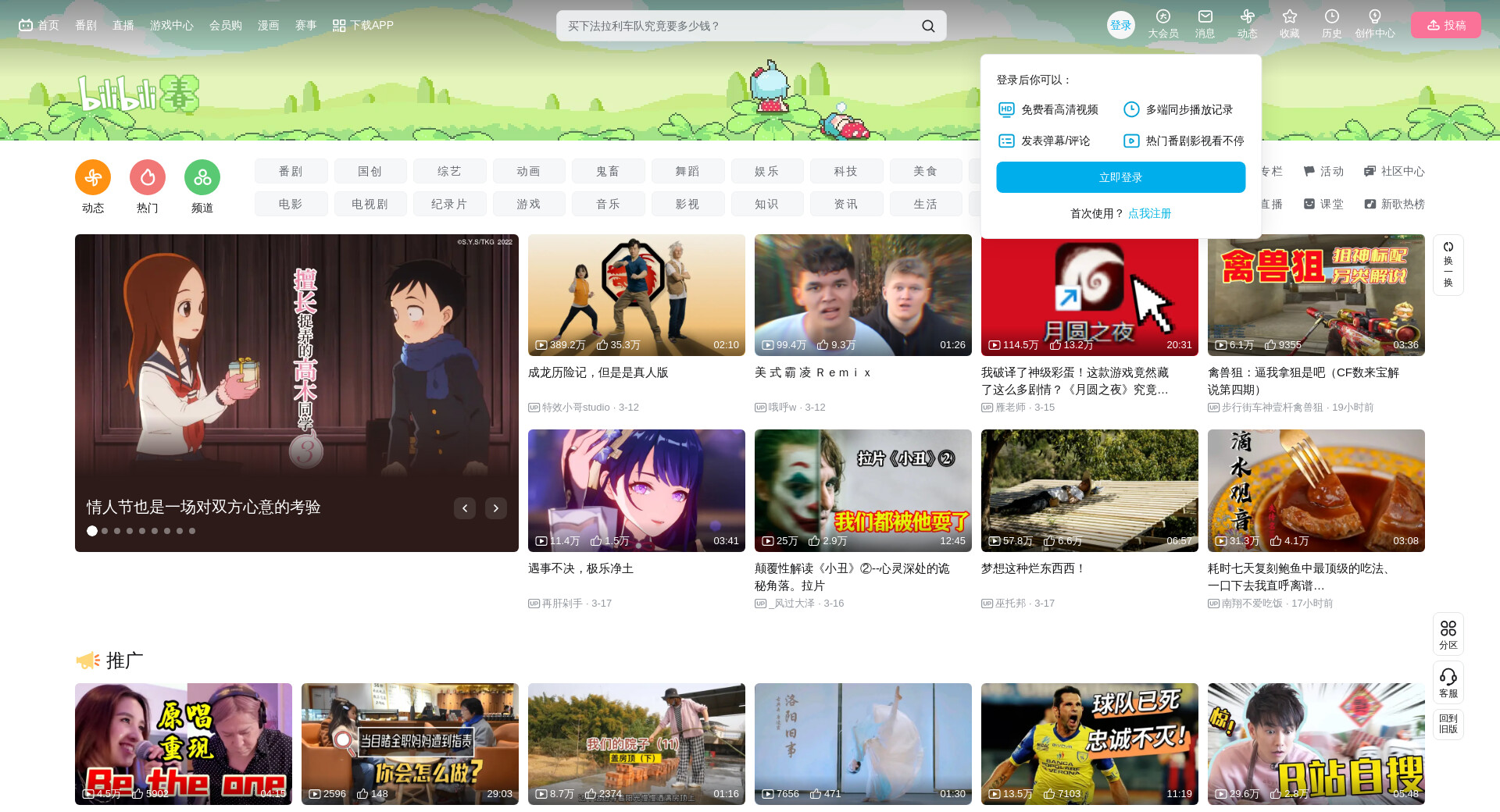Open 新歌热榜 link

1395,204
